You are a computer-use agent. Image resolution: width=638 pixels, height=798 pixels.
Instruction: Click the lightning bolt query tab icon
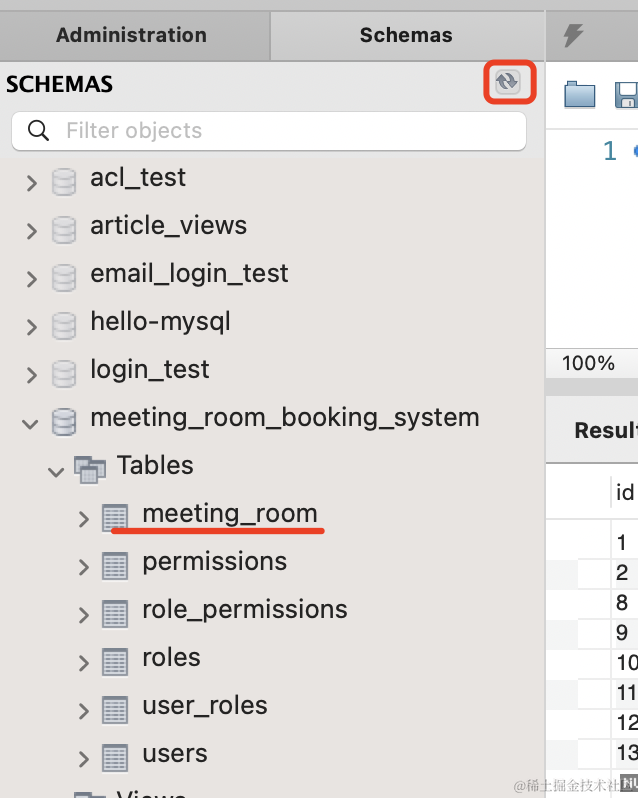point(573,36)
